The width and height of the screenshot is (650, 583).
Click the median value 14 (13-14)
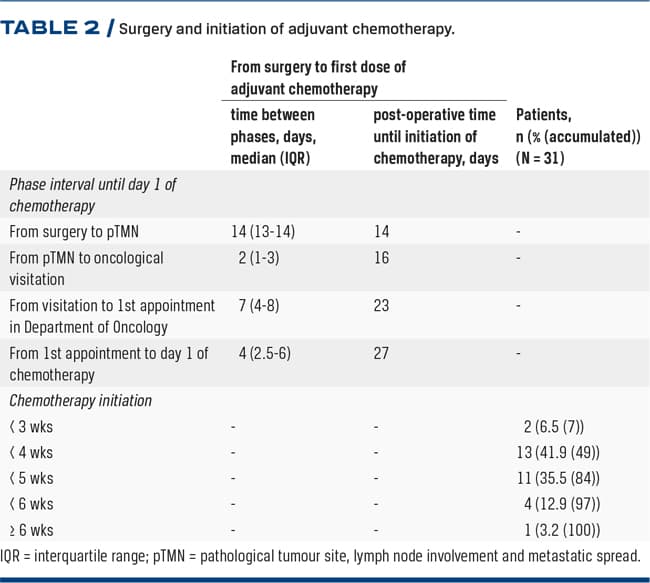[x=263, y=232]
